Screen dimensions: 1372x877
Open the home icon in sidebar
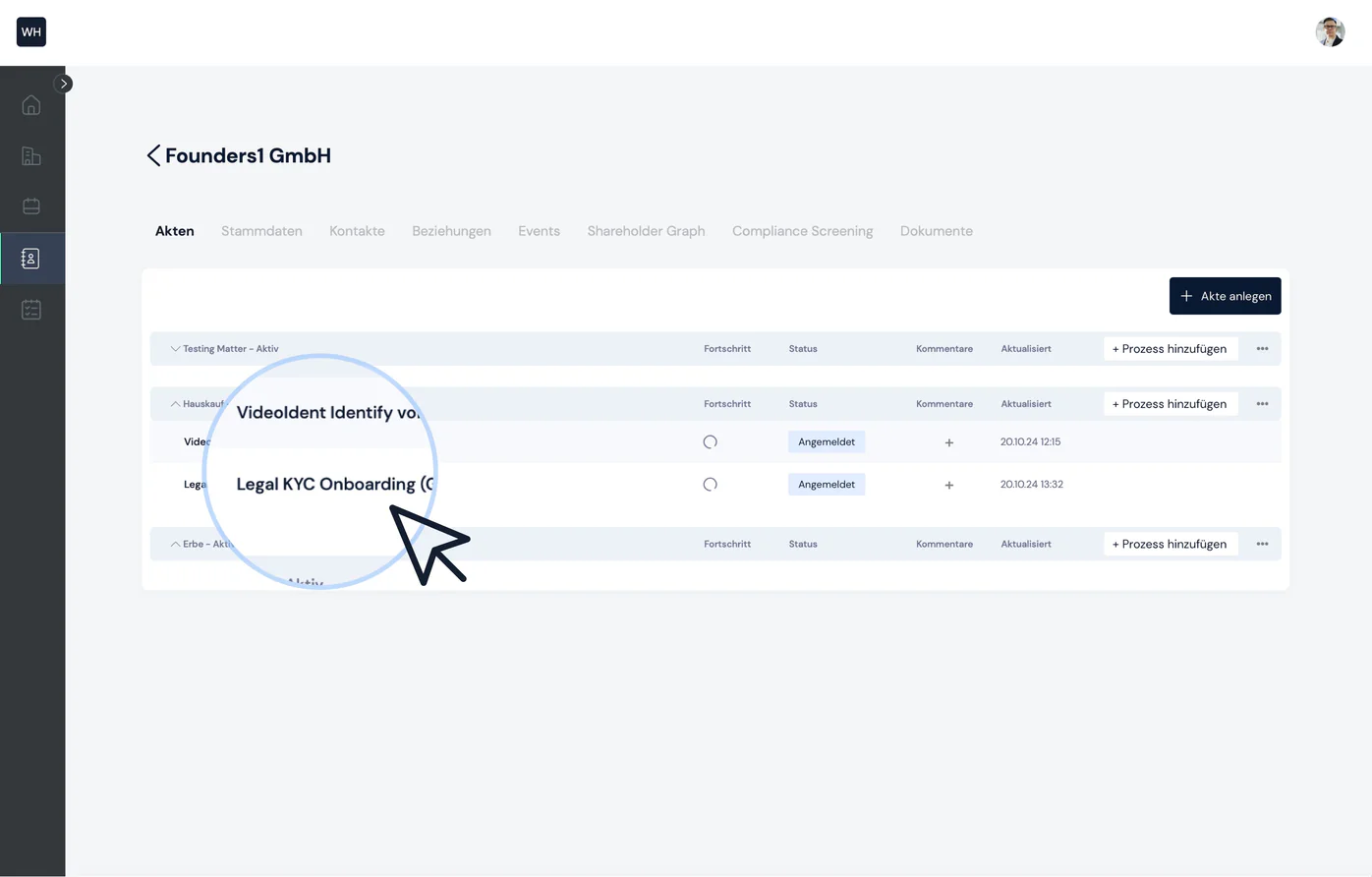tap(31, 105)
